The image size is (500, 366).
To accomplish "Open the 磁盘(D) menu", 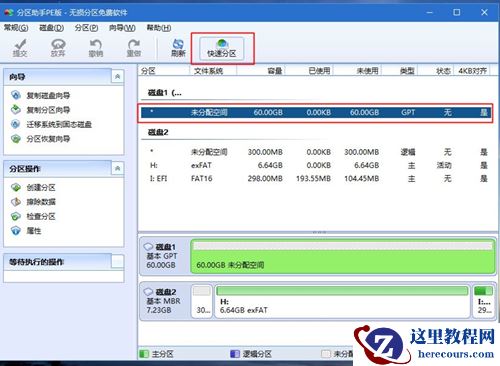I will pyautogui.click(x=51, y=28).
